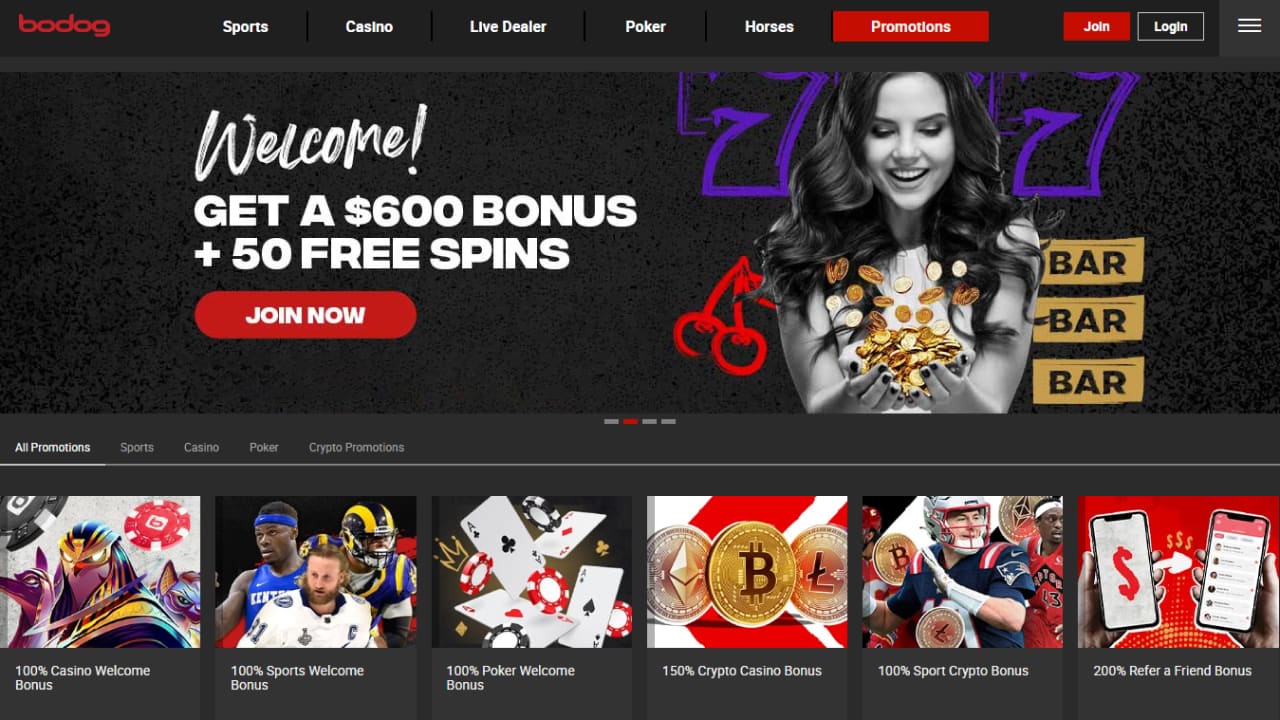Image resolution: width=1280 pixels, height=720 pixels.
Task: Select the active red carousel indicator
Action: [630, 421]
